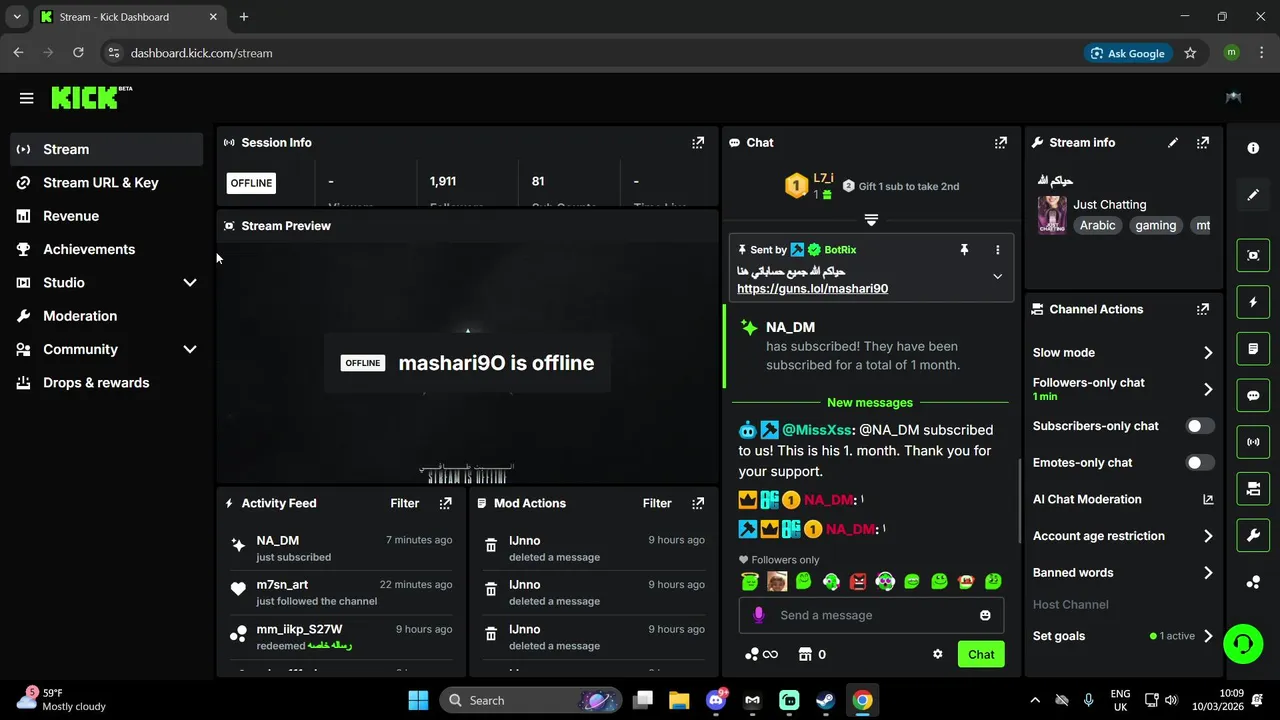The width and height of the screenshot is (1280, 720).
Task: Click the New messages divider in chat
Action: pos(870,403)
